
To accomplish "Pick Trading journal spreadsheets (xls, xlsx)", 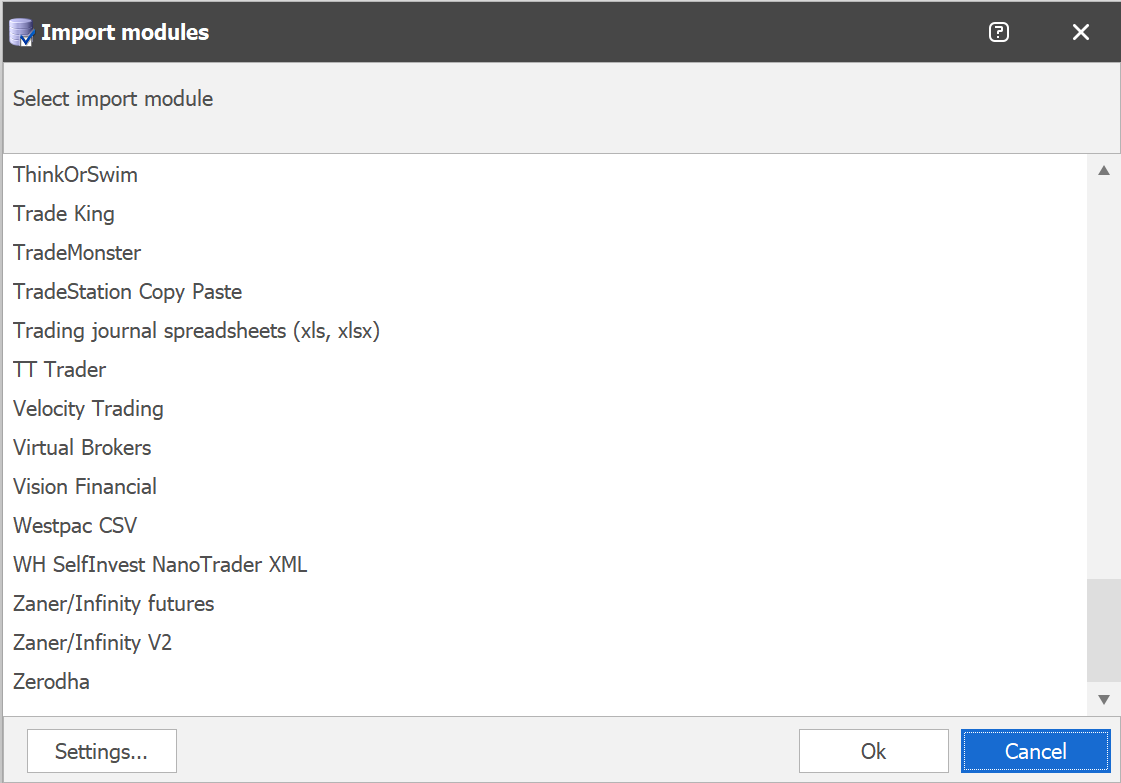I will click(x=545, y=330).
